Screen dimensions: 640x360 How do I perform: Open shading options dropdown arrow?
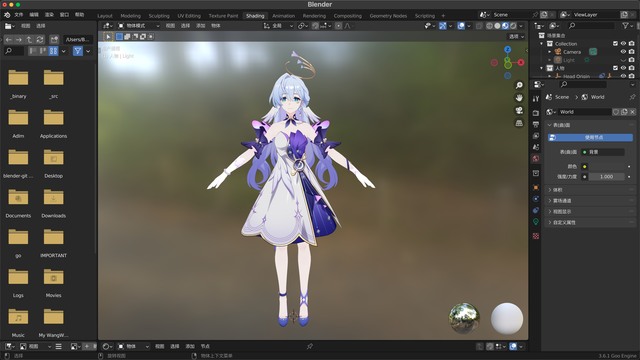point(521,26)
